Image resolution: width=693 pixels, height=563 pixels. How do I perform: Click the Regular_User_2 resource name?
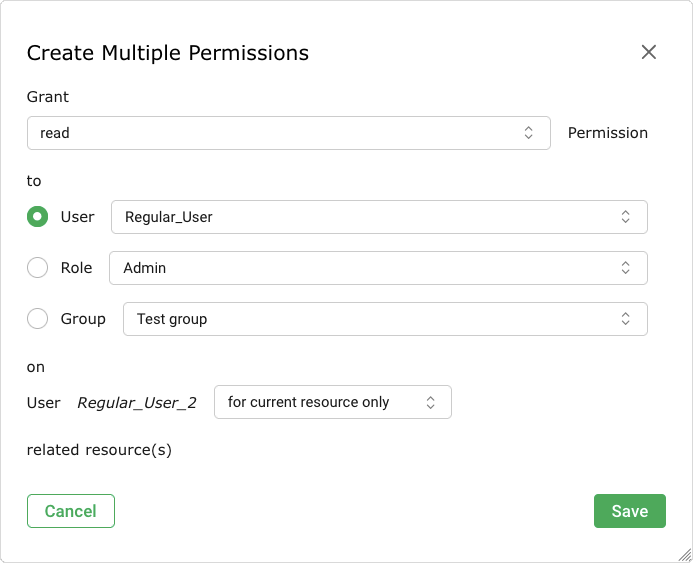point(137,403)
